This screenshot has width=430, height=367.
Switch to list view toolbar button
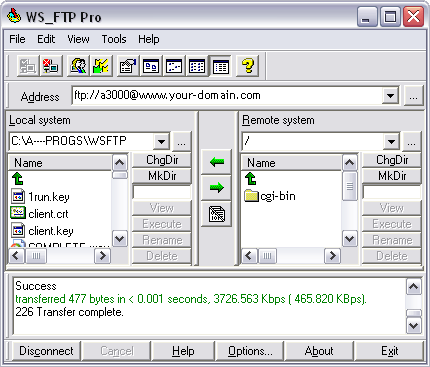click(197, 66)
